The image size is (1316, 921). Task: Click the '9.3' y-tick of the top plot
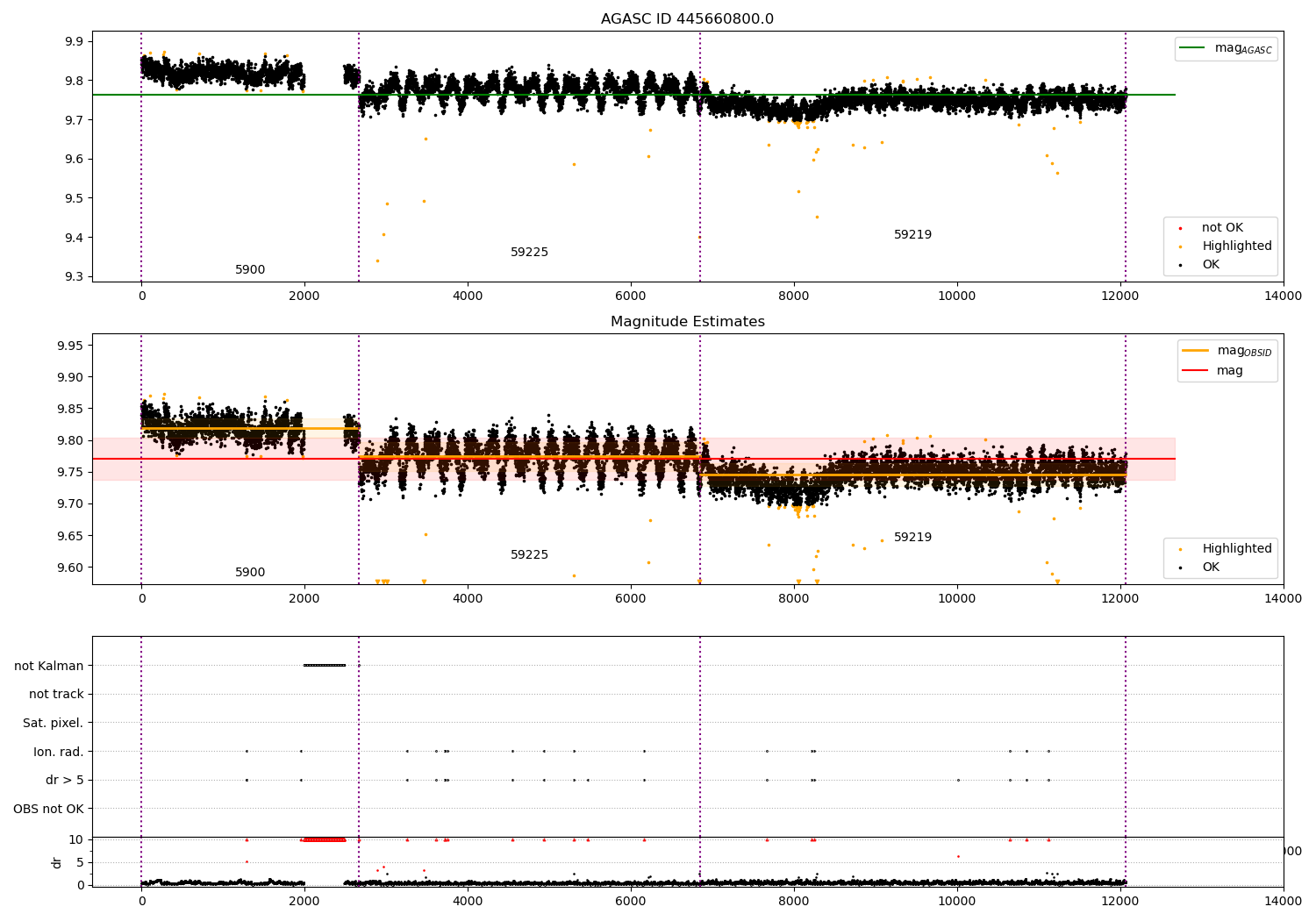pos(75,277)
